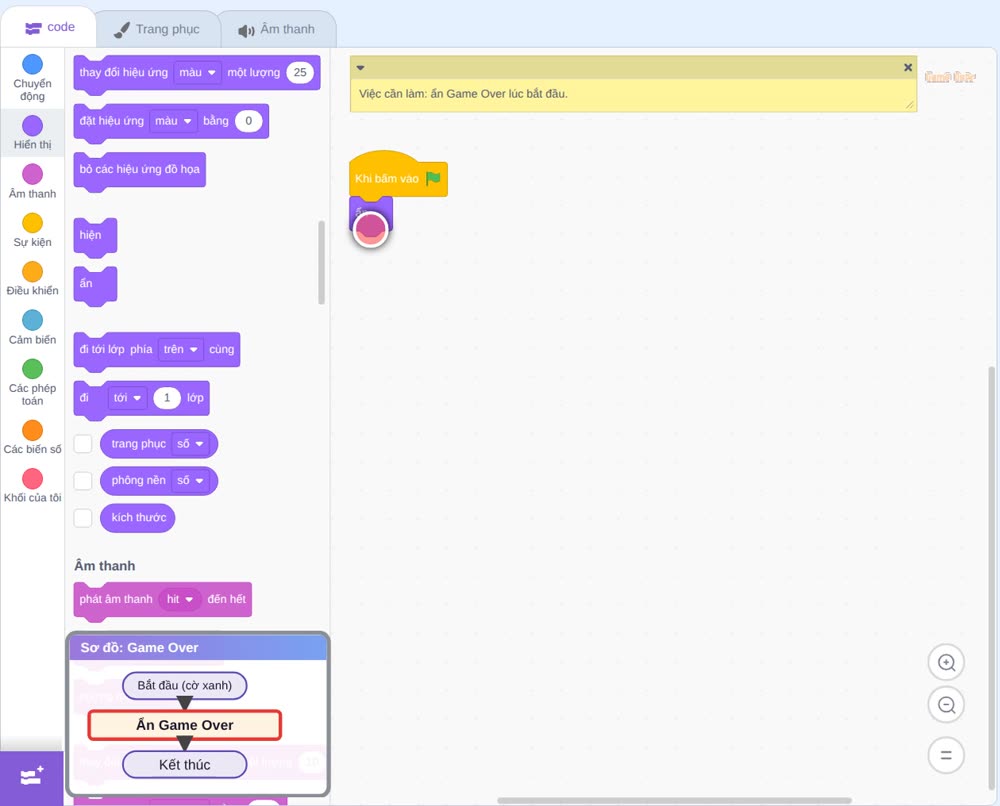Image resolution: width=1000 pixels, height=806 pixels.
Task: Select the Sự kiện block category
Action: (x=32, y=230)
